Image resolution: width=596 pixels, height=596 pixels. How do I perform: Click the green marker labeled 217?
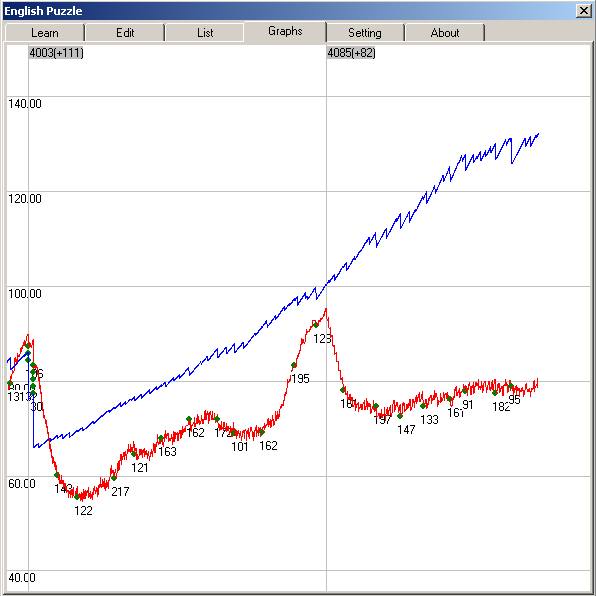click(114, 478)
